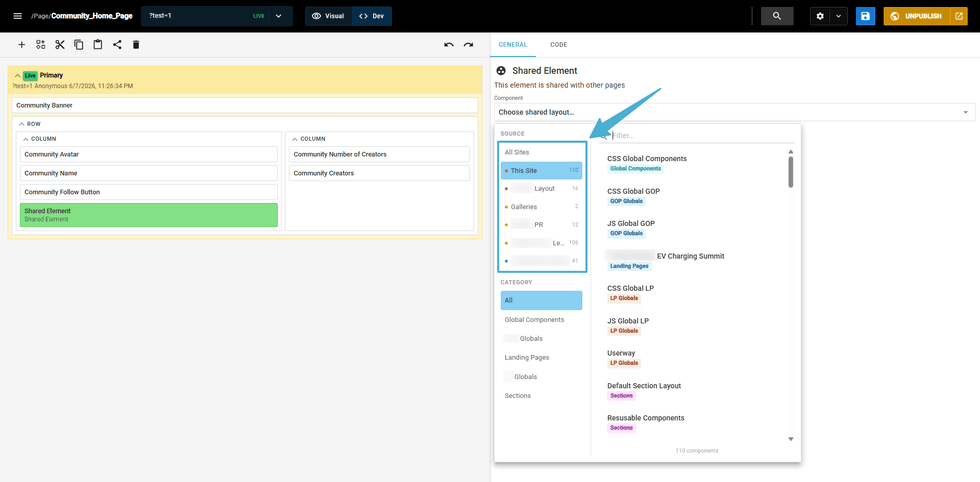
Task: Pick CSS Global Components layout
Action: [647, 159]
